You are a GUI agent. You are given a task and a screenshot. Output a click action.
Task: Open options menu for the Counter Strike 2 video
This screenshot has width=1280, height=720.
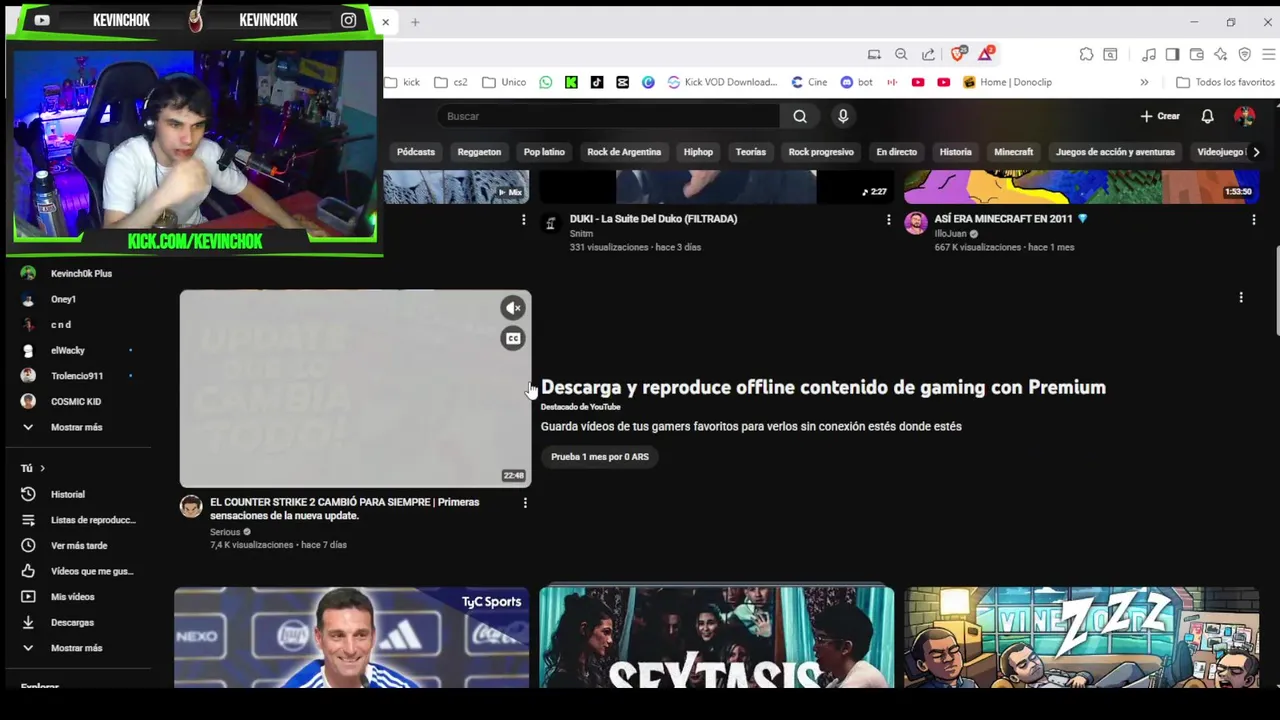point(525,503)
